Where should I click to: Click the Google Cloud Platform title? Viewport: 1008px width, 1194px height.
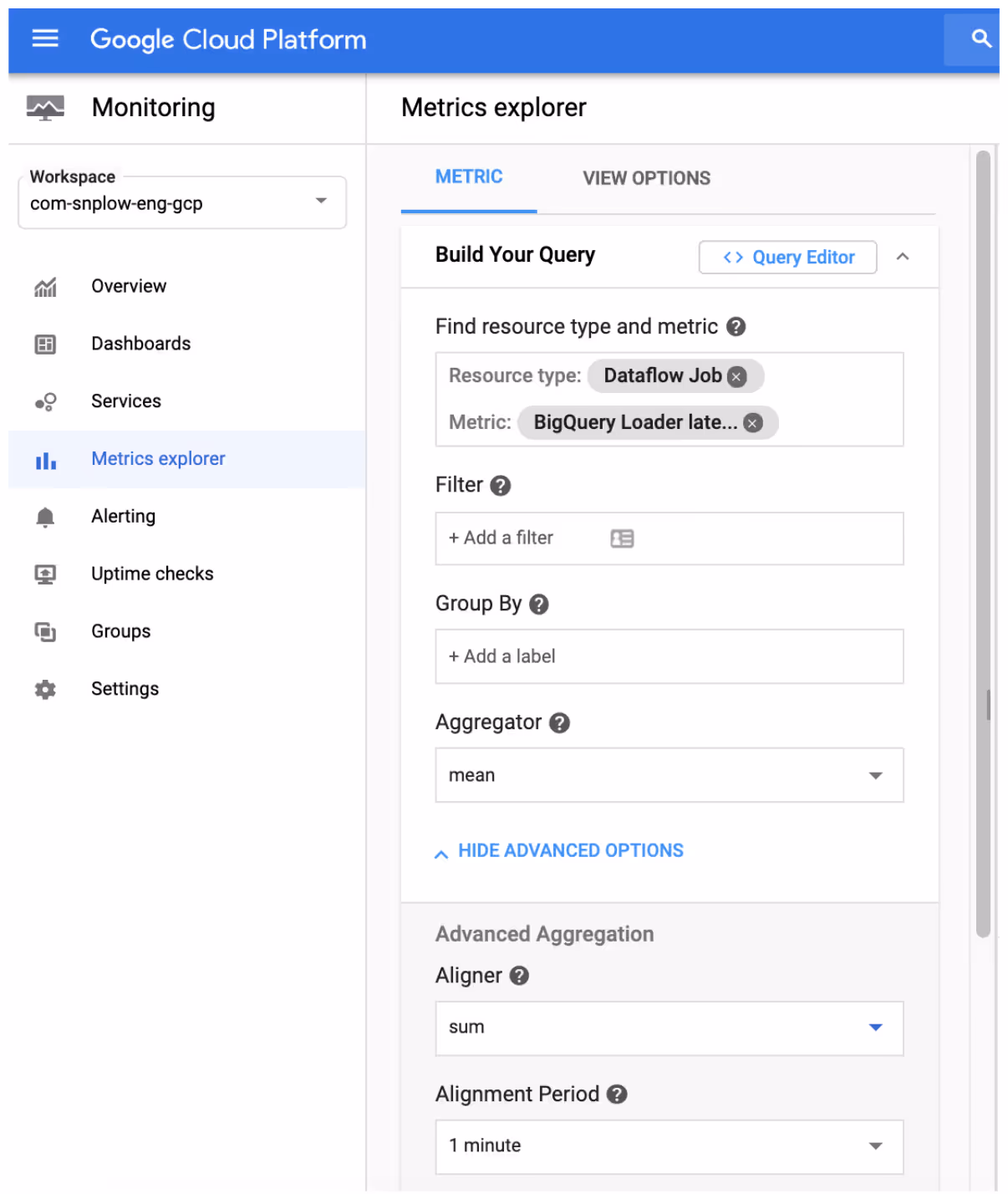click(x=228, y=39)
